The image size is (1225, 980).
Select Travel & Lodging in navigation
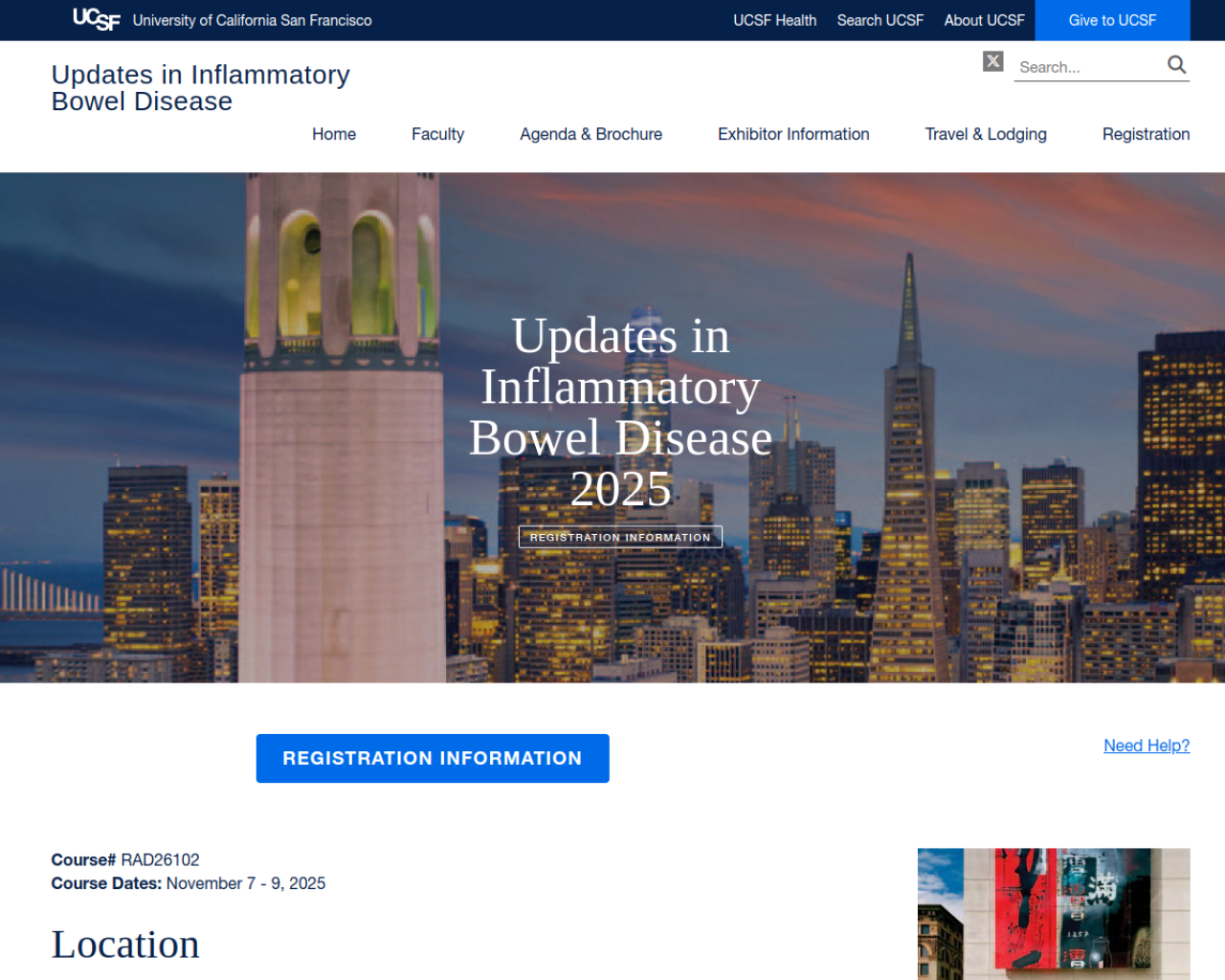[986, 134]
